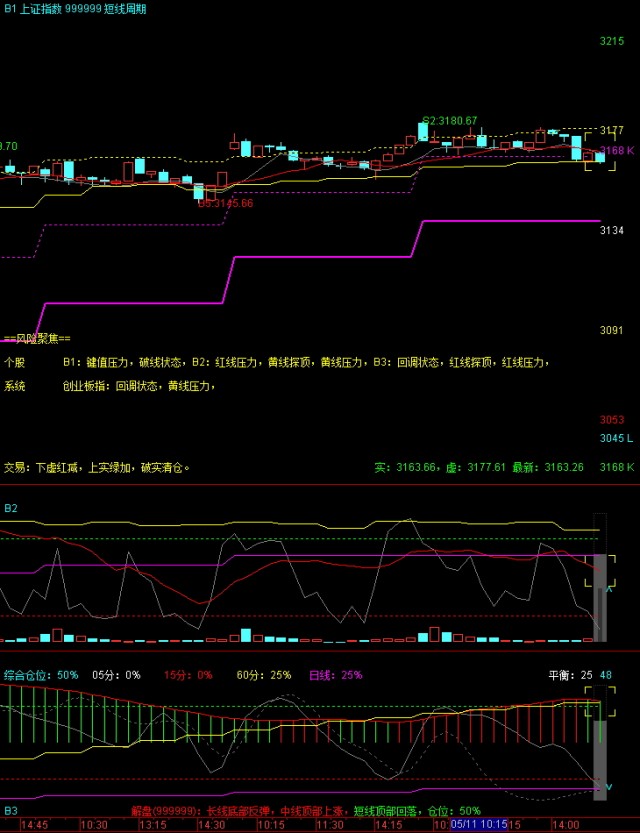Image resolution: width=640 pixels, height=833 pixels.
Task: Click the 3168 K magenta price tag
Action: click(x=617, y=150)
